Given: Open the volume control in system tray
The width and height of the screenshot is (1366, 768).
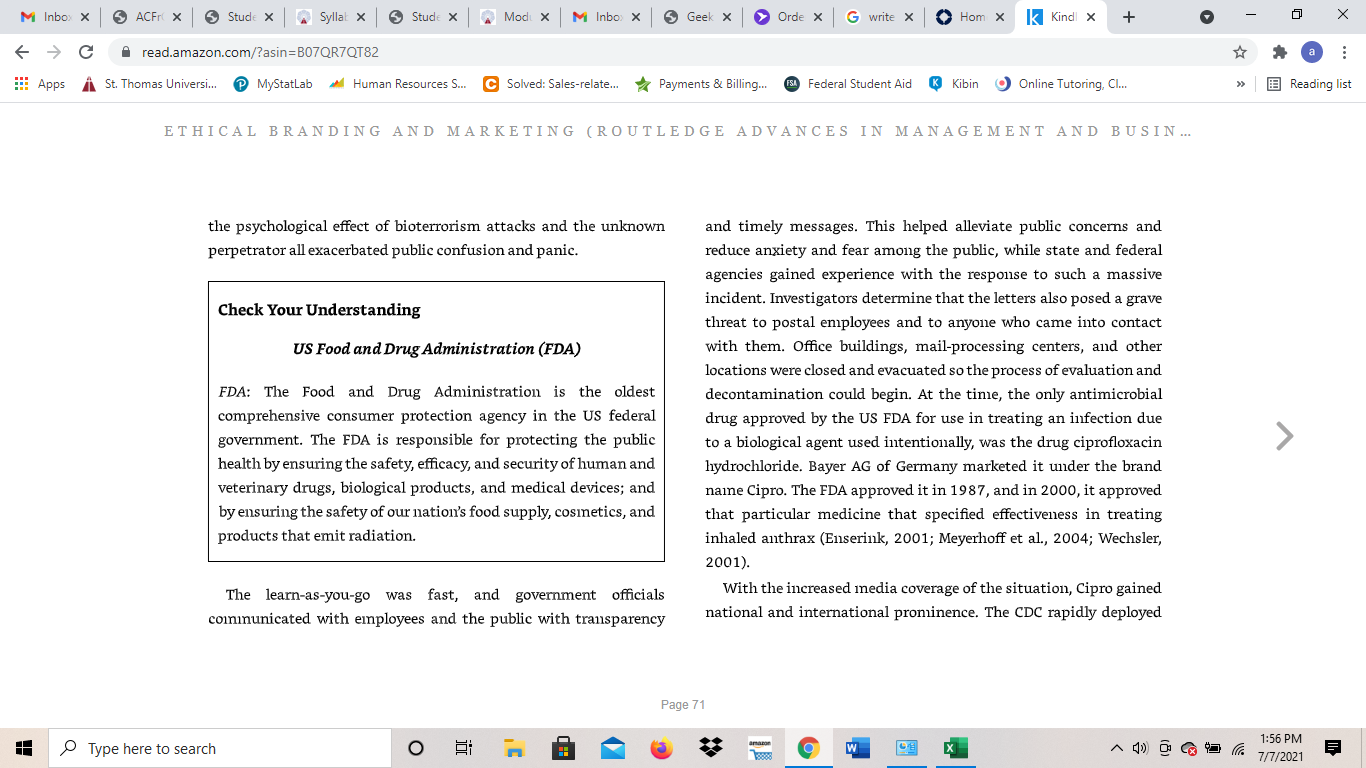Looking at the screenshot, I should pos(1141,748).
